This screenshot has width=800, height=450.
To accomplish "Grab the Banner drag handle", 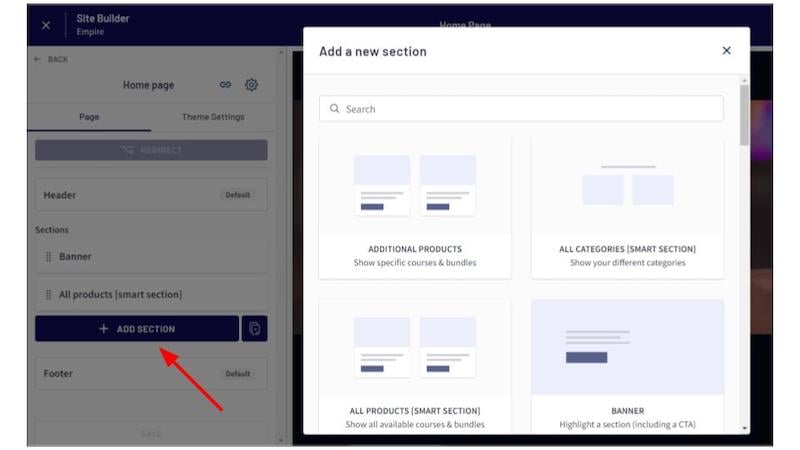I will pyautogui.click(x=48, y=257).
